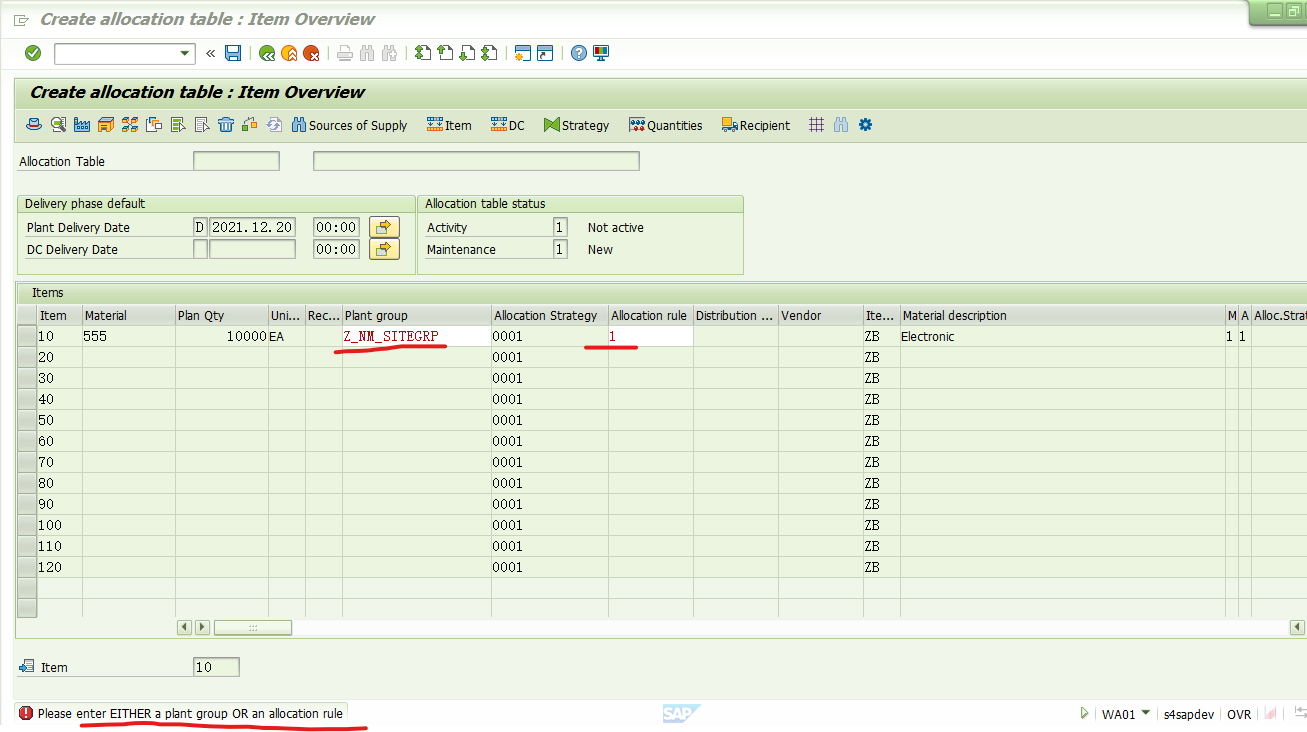
Task: Click the arrow button beside Plant Delivery Date
Action: [384, 227]
